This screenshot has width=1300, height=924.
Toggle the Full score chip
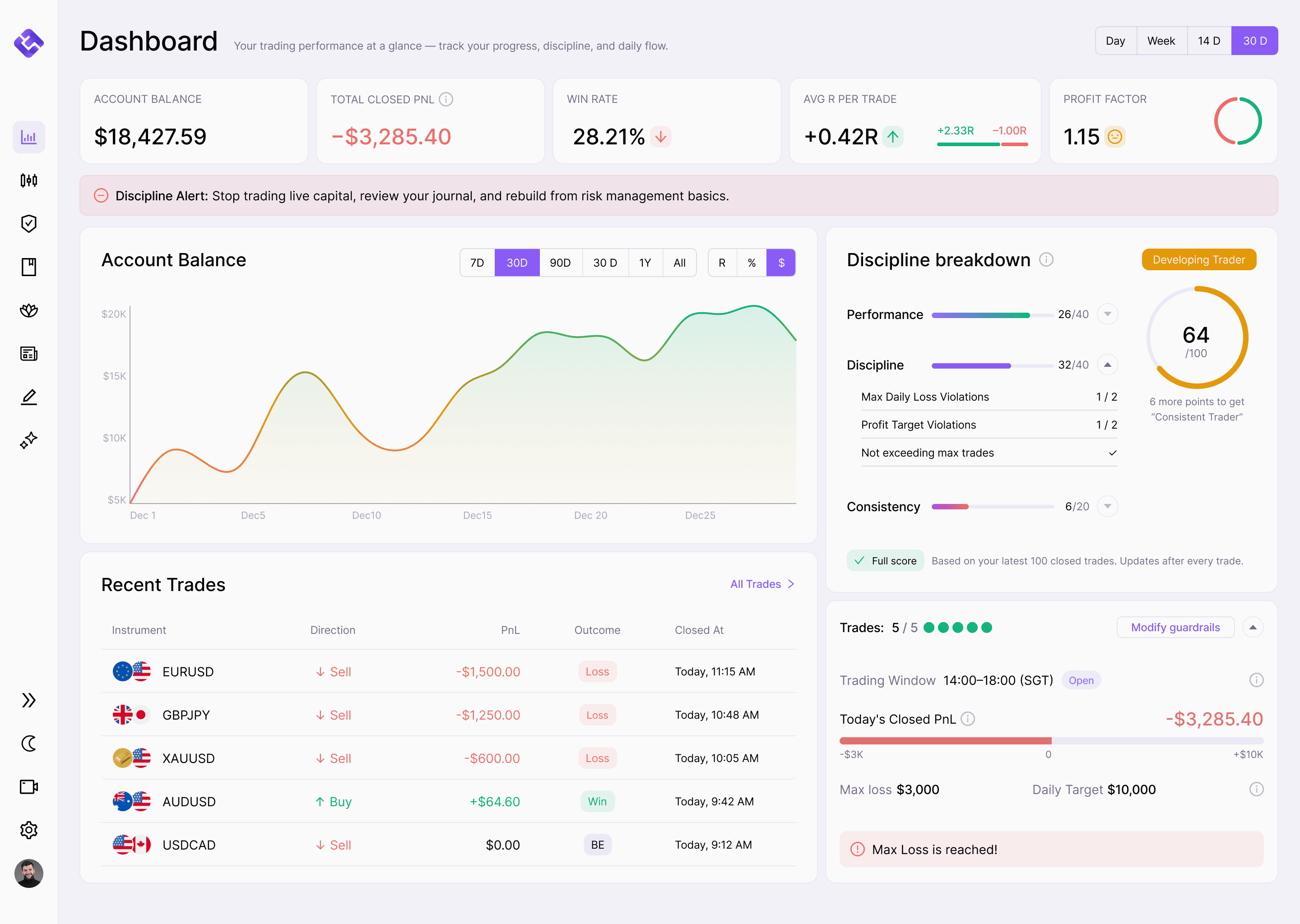pyautogui.click(x=885, y=560)
